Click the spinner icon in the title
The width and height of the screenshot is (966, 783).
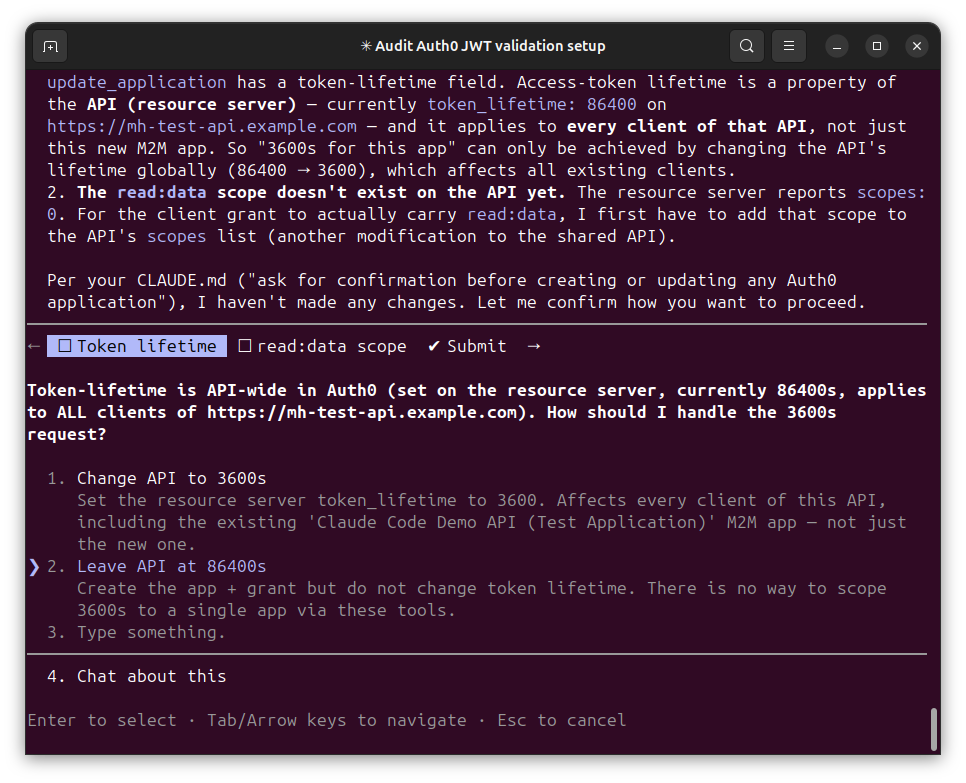tap(366, 46)
